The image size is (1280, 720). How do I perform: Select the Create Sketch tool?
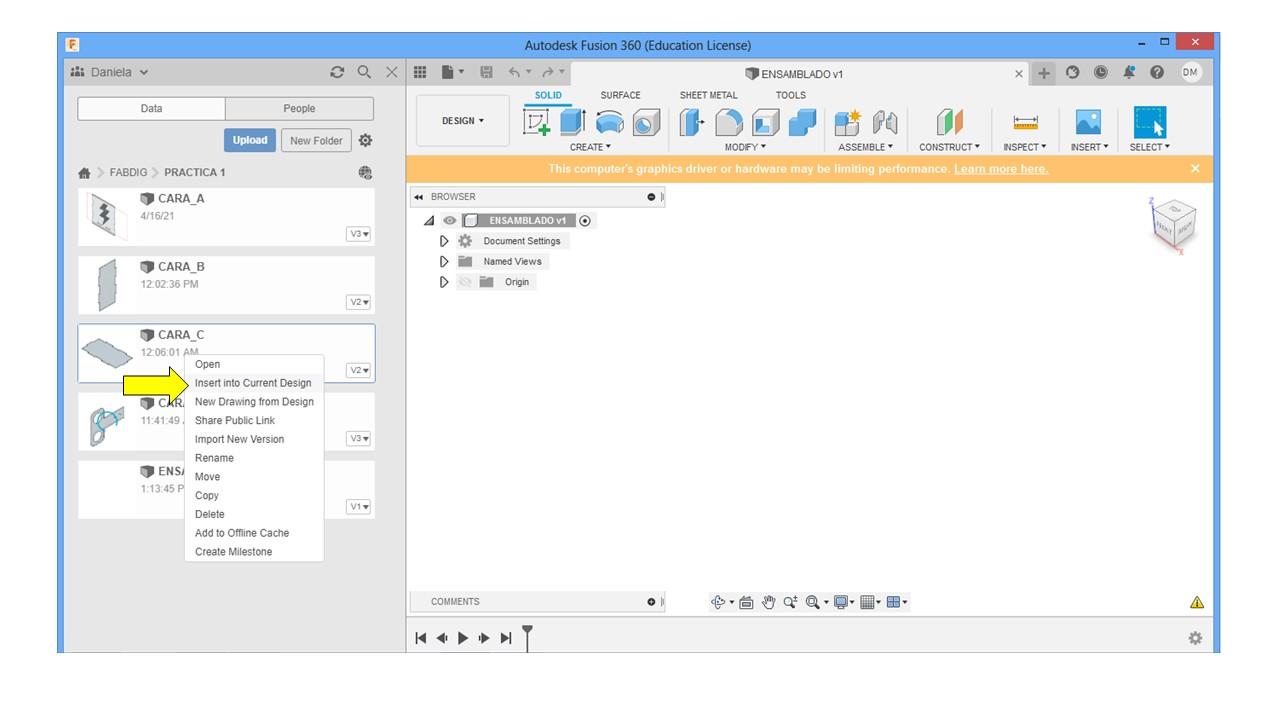click(x=537, y=122)
